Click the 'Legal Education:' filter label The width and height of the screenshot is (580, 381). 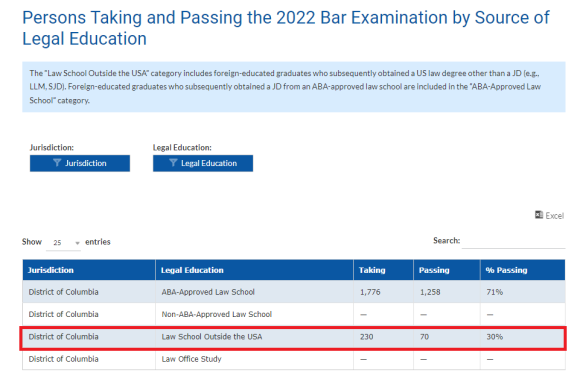[x=182, y=148]
